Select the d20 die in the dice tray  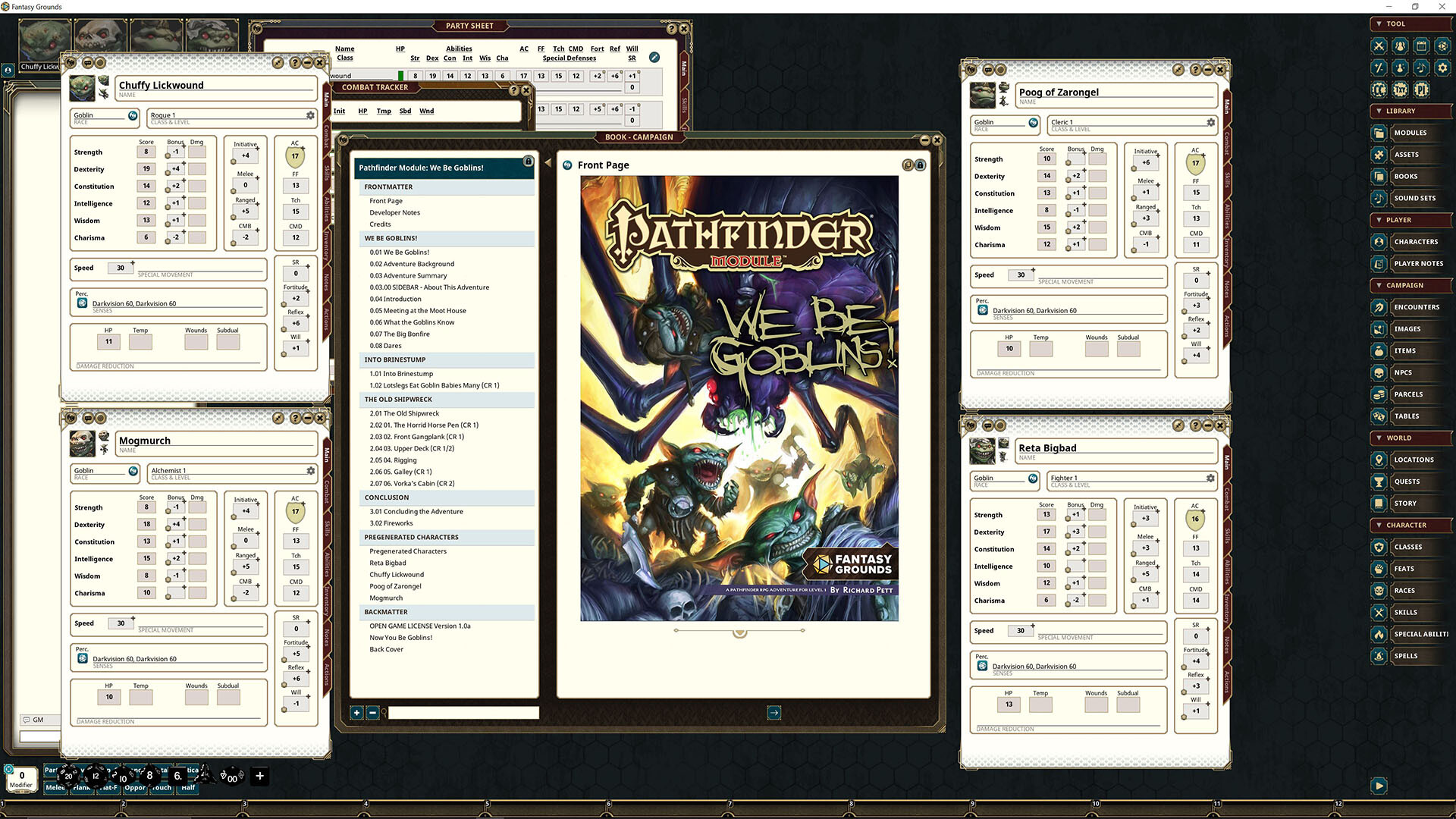(x=68, y=775)
